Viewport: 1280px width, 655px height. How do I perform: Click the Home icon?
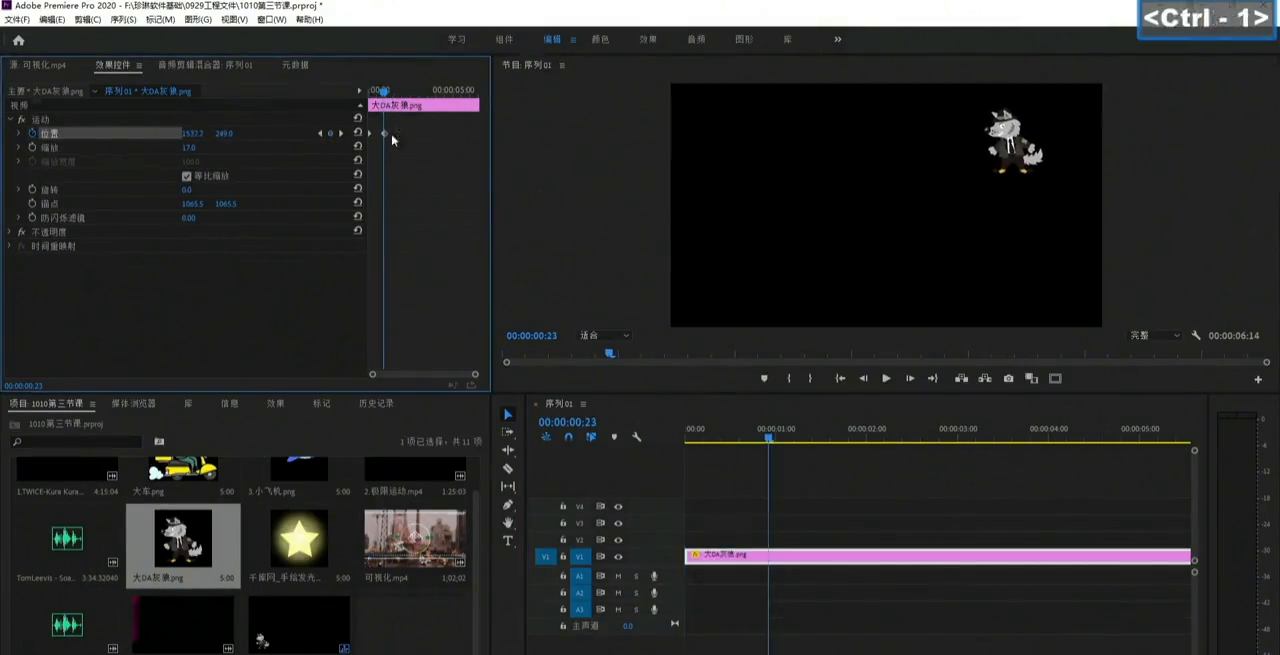coord(18,40)
